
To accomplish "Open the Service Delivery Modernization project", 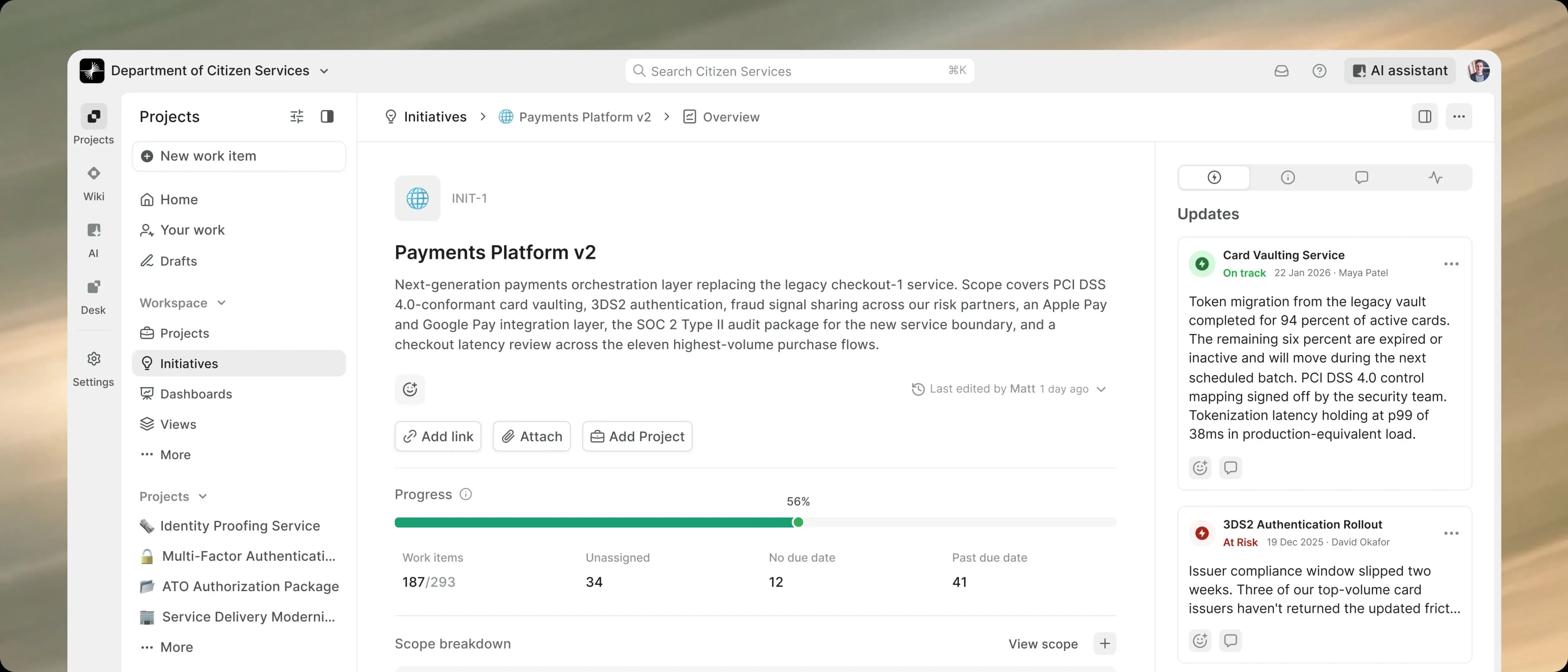I will (238, 616).
